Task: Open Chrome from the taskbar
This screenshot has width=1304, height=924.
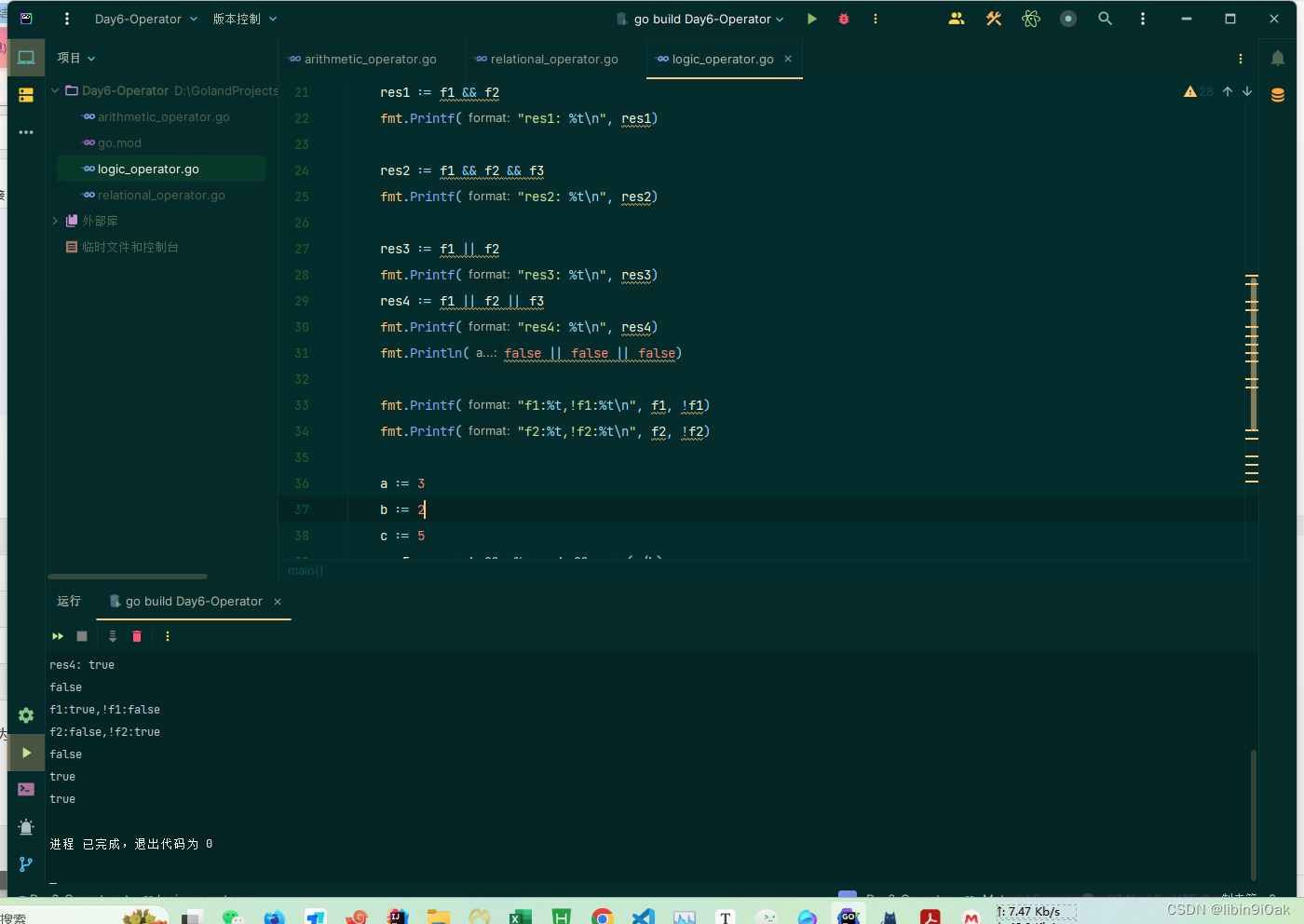Action: (x=603, y=917)
